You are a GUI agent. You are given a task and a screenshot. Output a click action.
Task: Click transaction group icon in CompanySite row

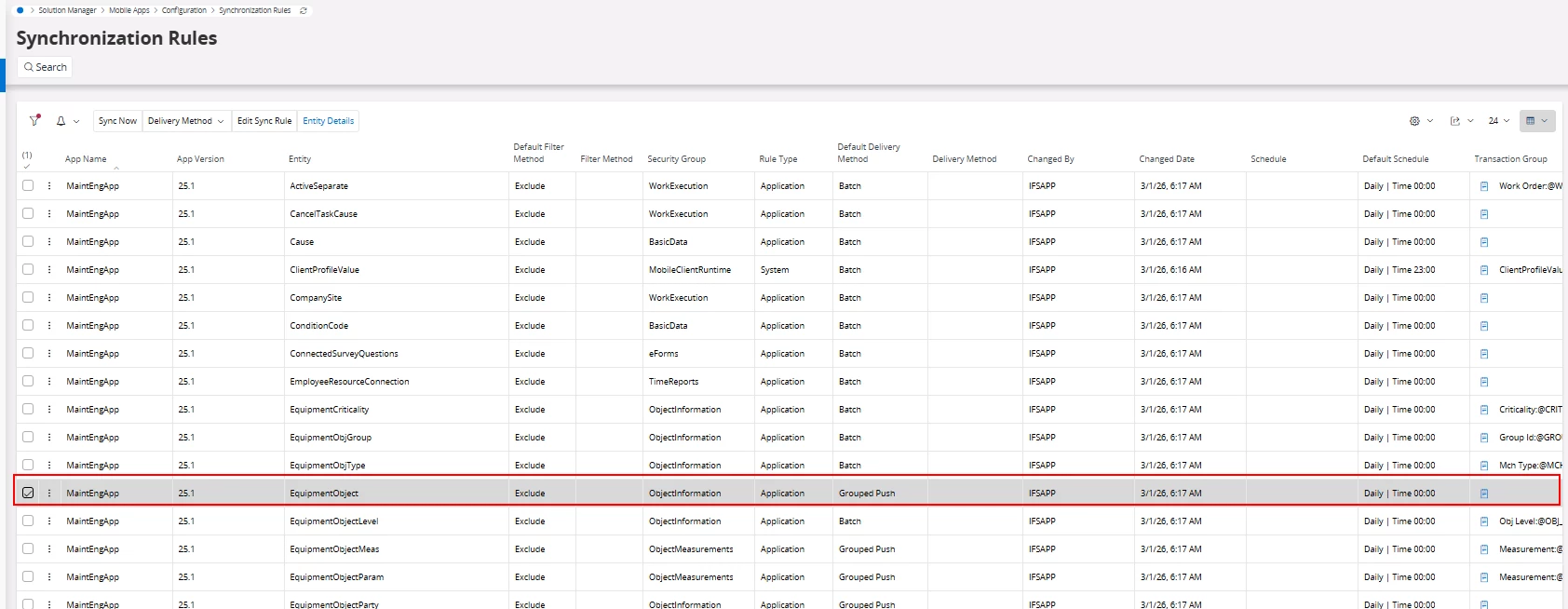[x=1484, y=298]
